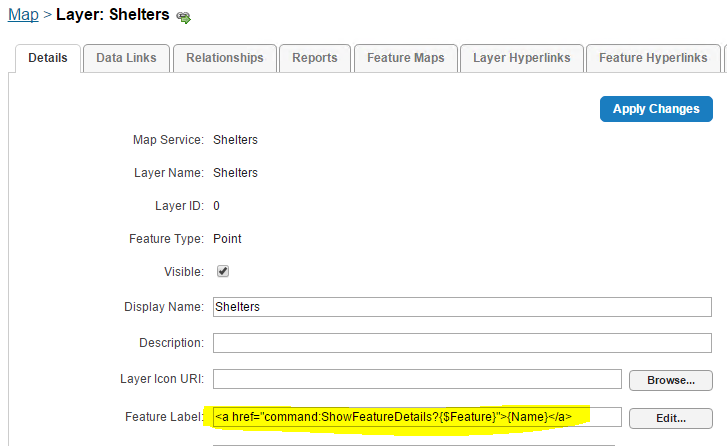Open the Layer Hyperlinks tab

pyautogui.click(x=522, y=58)
